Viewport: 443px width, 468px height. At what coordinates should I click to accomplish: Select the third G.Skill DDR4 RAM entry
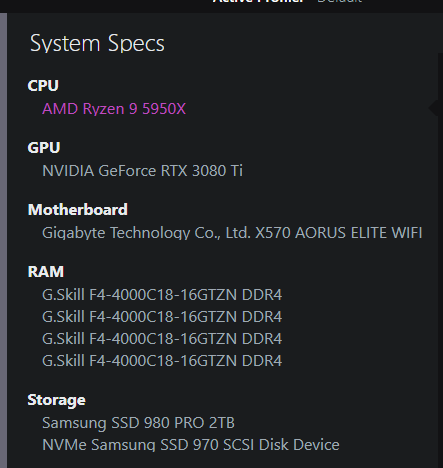coord(162,339)
